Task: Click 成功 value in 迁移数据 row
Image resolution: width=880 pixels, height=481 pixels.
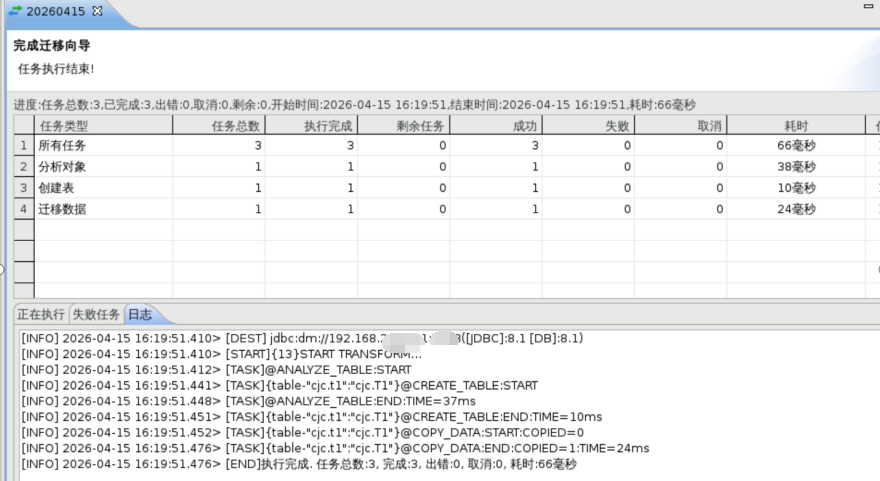Action: point(496,209)
